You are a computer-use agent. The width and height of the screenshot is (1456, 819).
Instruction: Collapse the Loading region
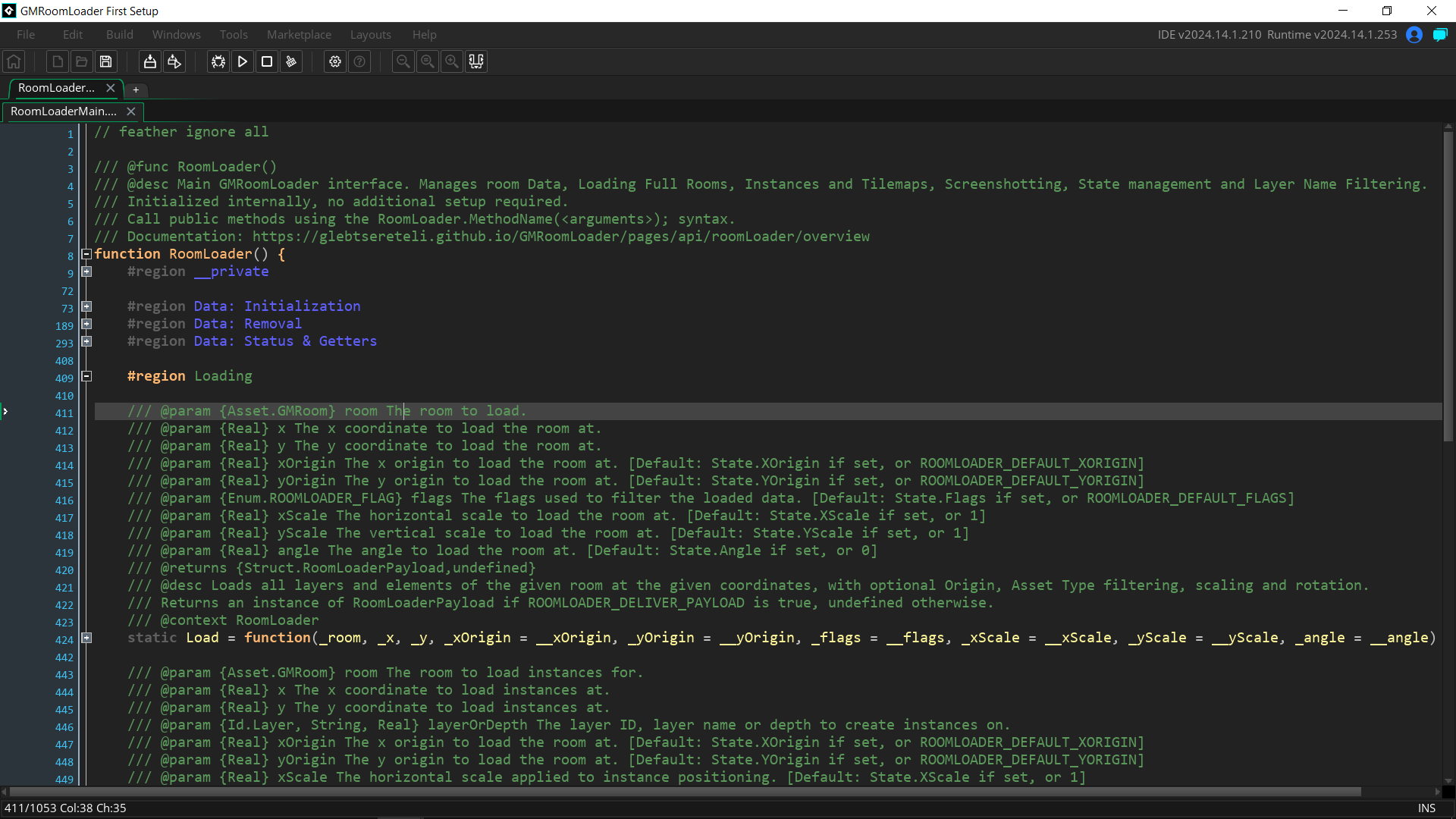(86, 377)
